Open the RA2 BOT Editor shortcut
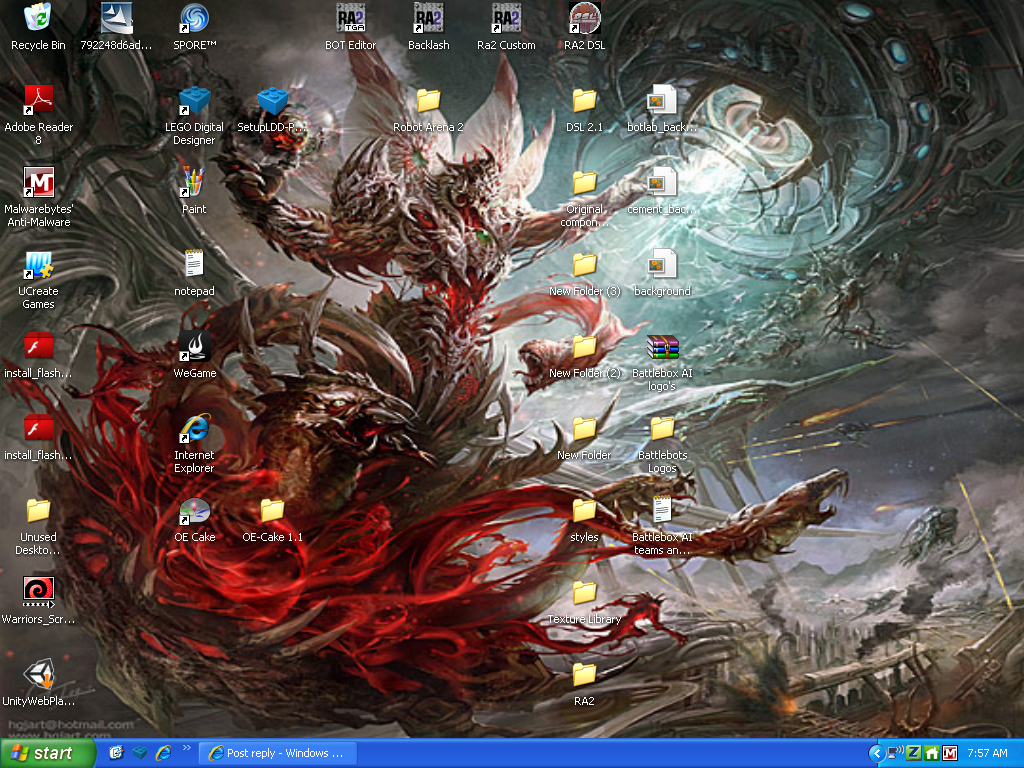1024x768 pixels. [350, 18]
